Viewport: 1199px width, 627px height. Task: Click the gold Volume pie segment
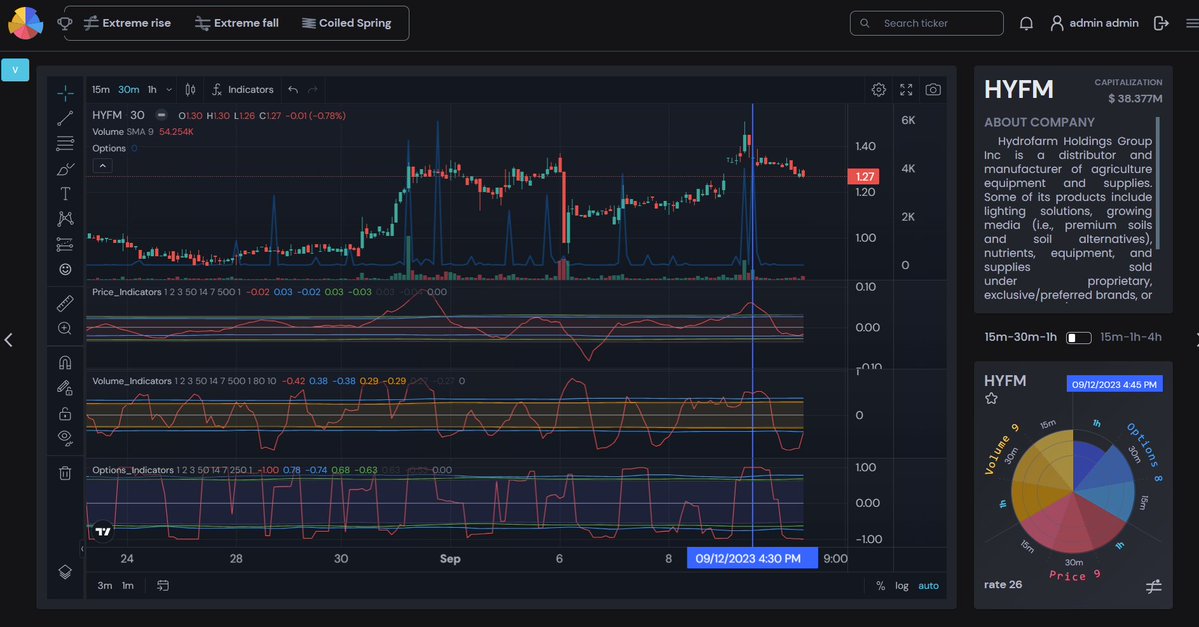[x=1041, y=474]
